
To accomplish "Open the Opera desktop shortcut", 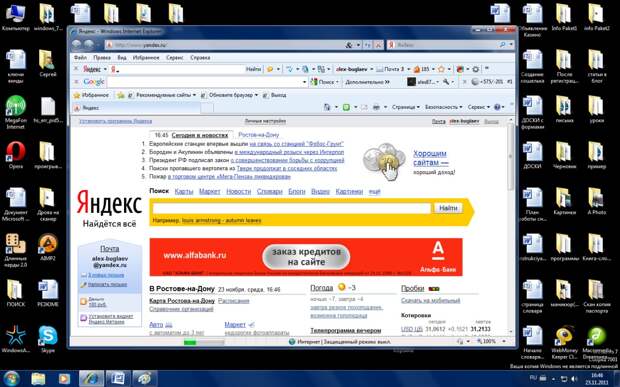I will [x=15, y=155].
